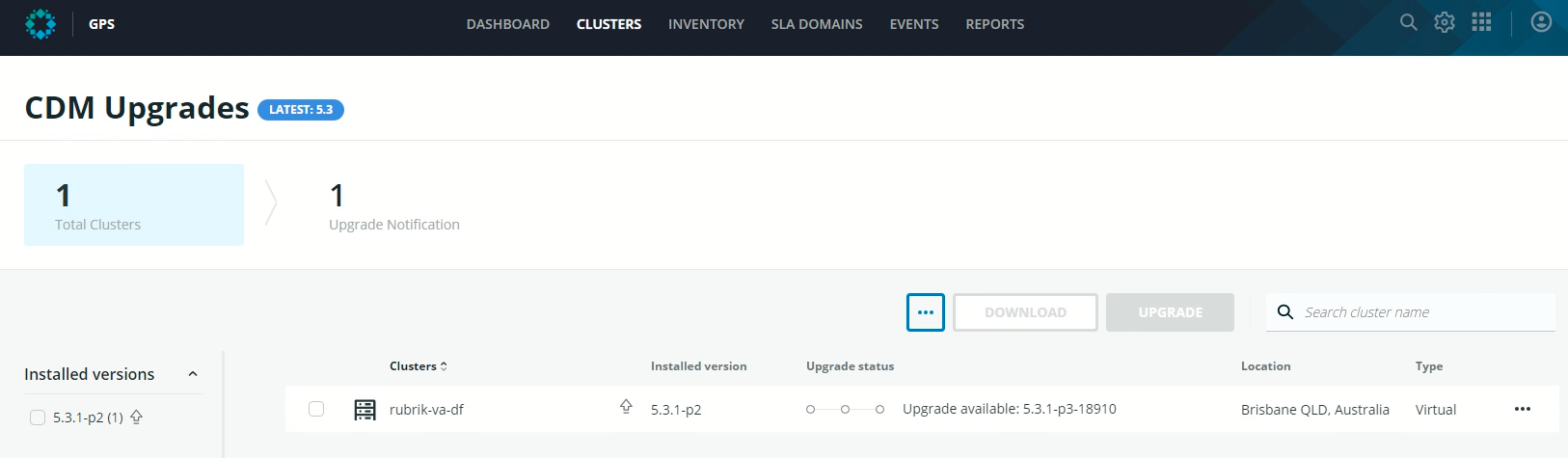Click the CDM Upgrades heading

137,108
